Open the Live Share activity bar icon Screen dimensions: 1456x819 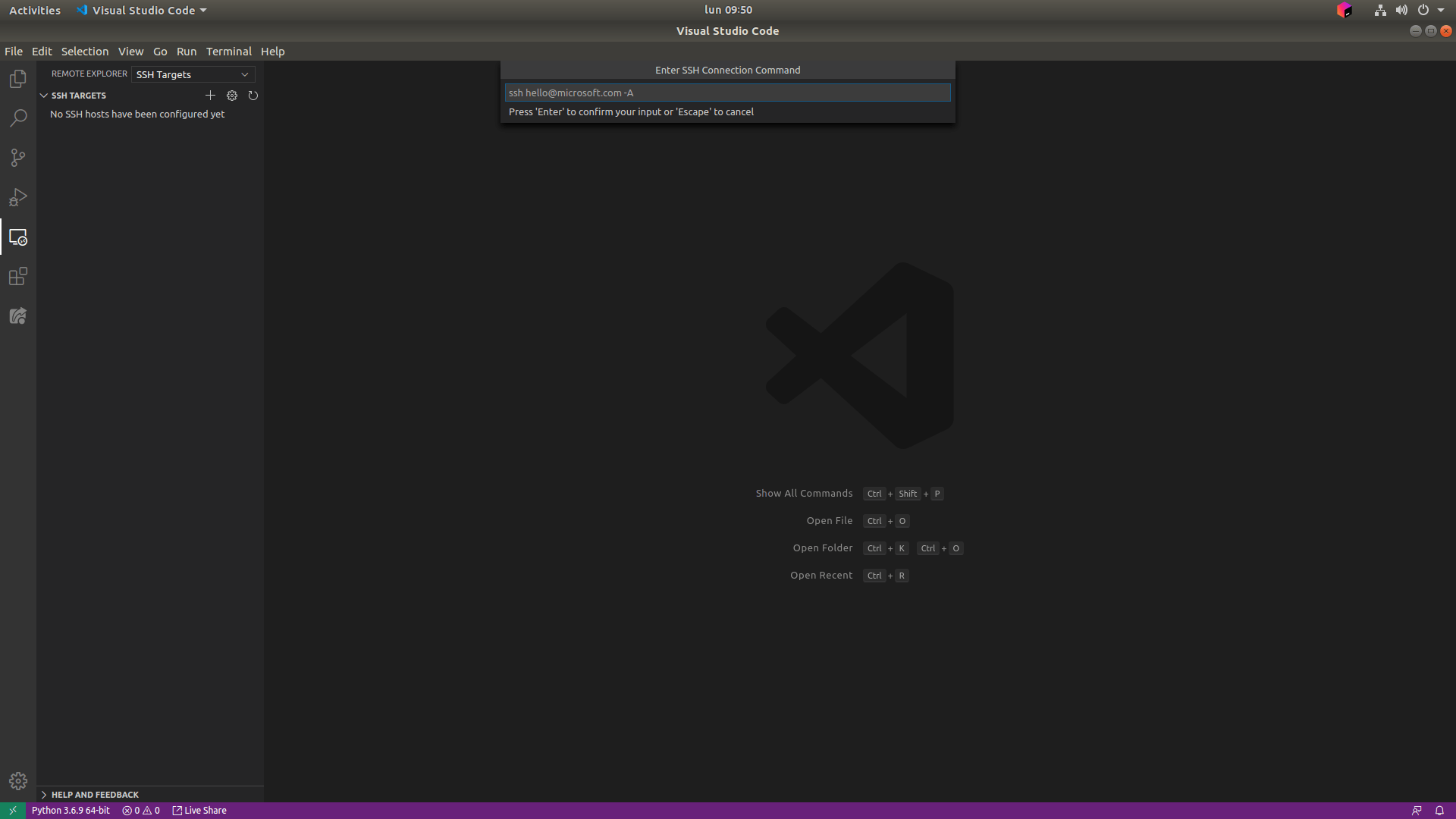click(x=18, y=315)
